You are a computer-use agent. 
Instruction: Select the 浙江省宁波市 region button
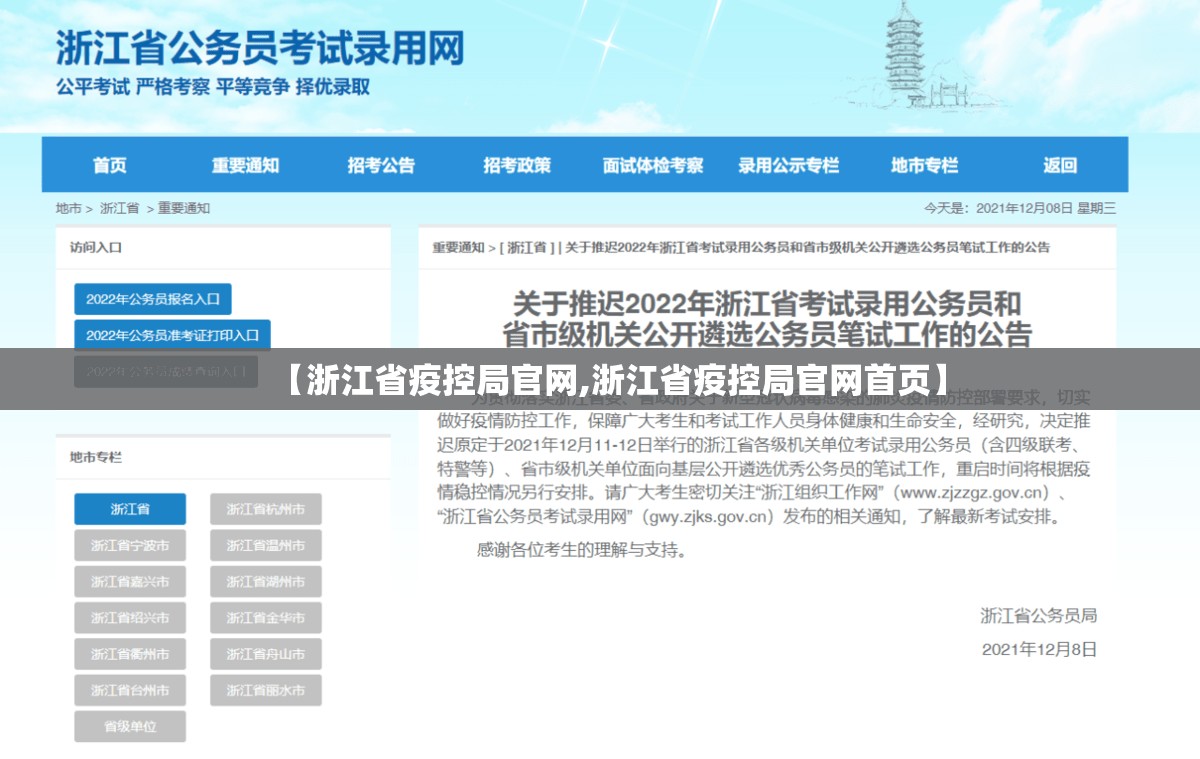130,545
